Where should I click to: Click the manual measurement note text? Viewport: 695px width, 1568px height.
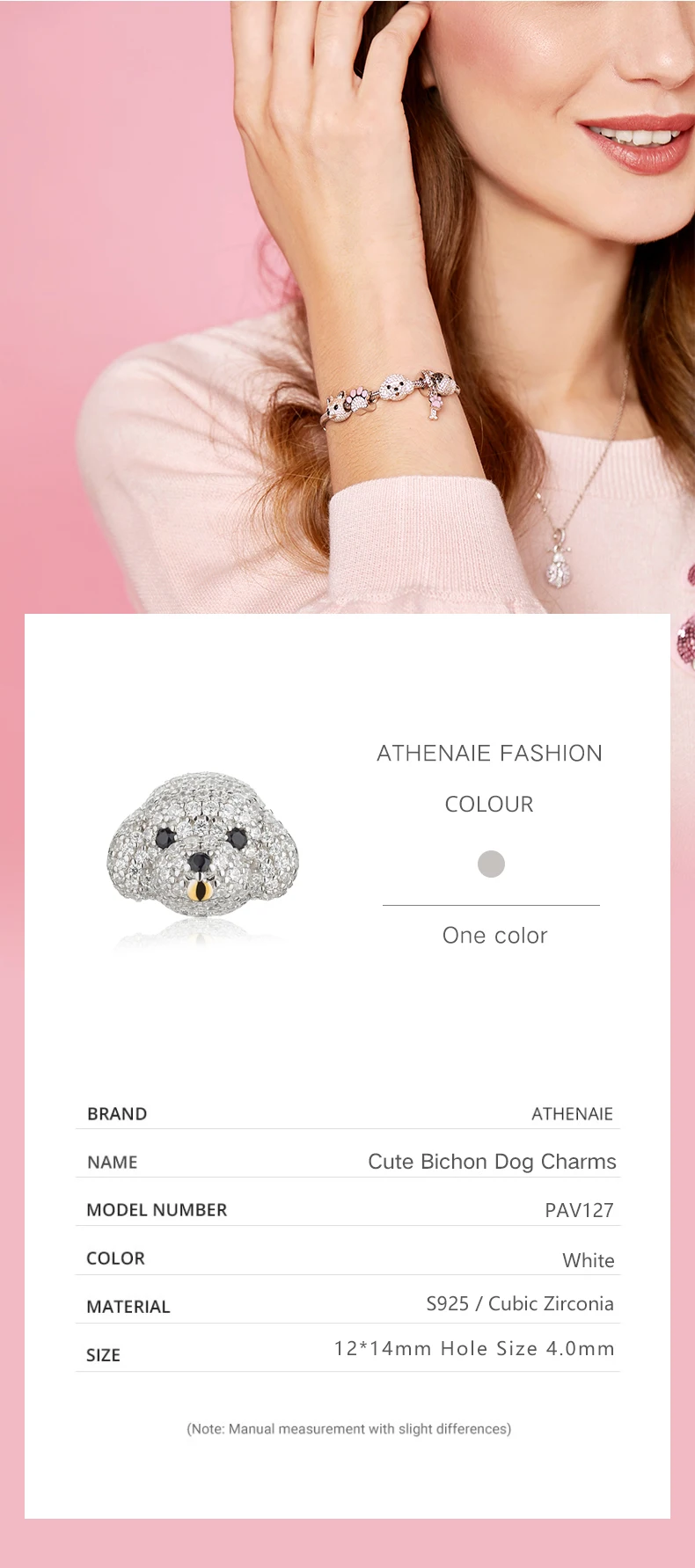click(x=348, y=1428)
